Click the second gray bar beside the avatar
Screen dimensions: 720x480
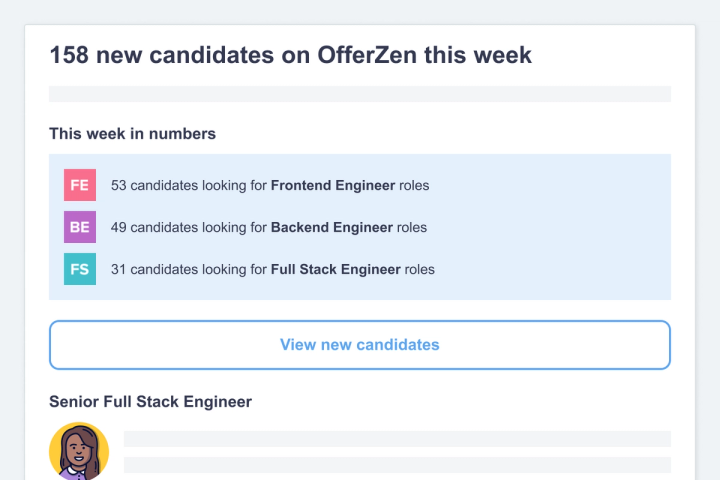pos(397,464)
